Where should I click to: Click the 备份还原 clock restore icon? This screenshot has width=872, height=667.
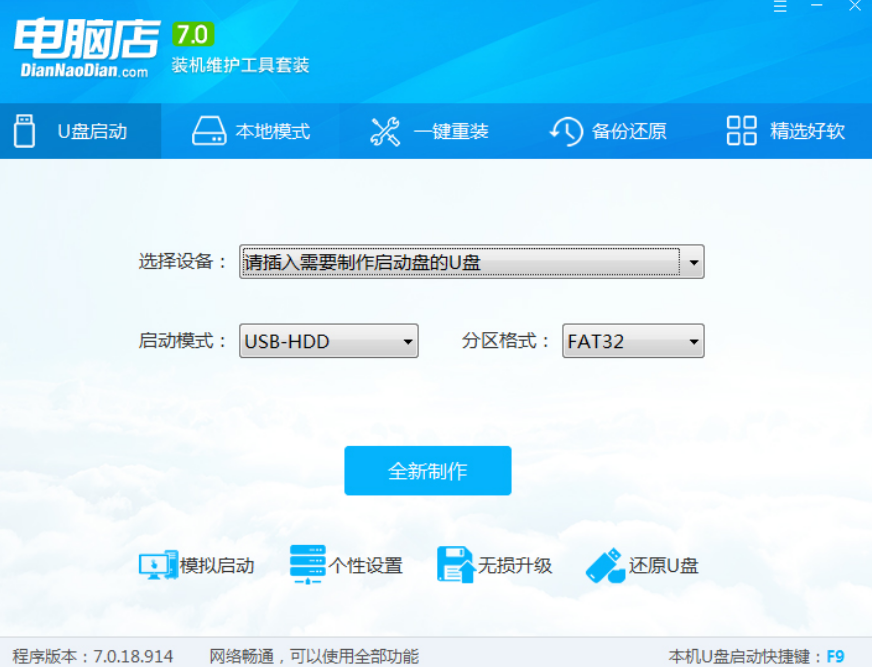[566, 131]
